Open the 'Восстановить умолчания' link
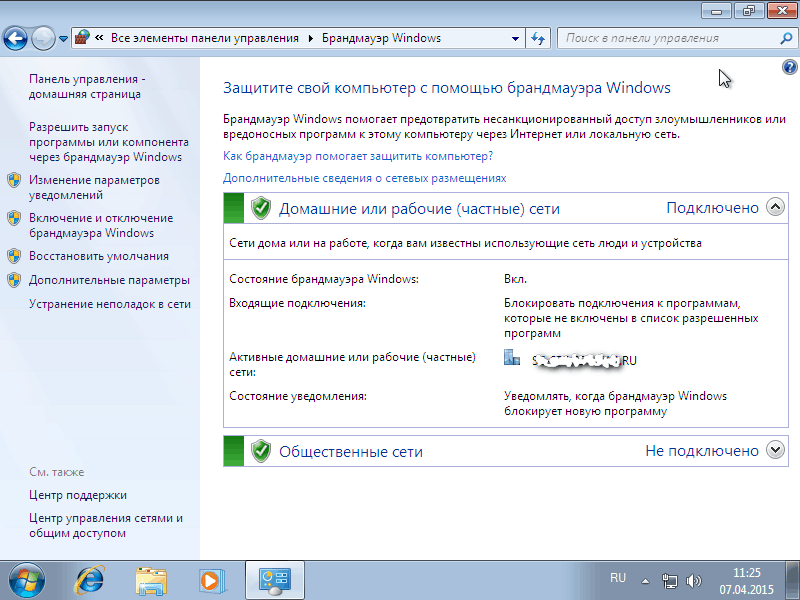 point(98,256)
